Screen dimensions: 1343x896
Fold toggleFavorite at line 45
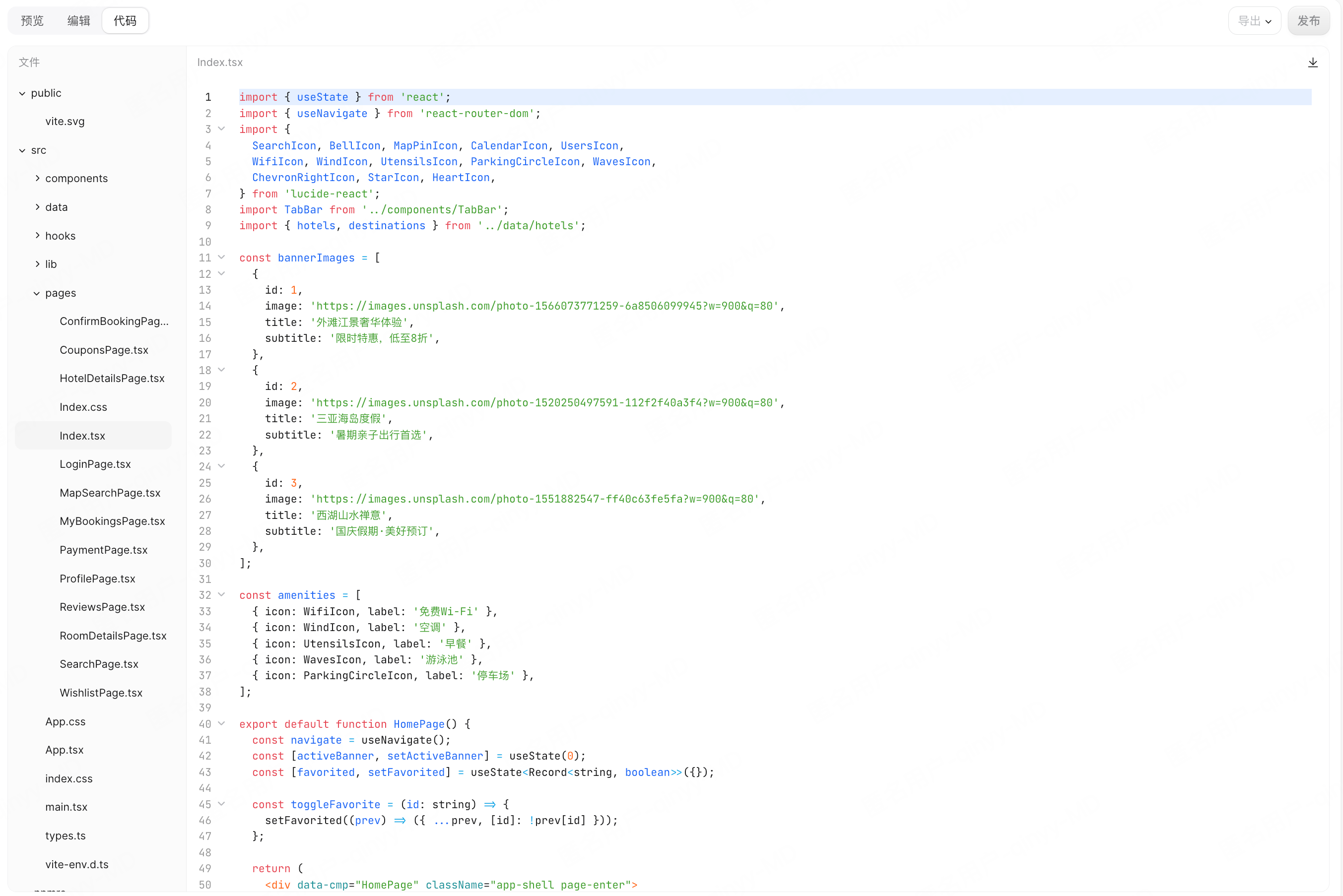pos(222,804)
